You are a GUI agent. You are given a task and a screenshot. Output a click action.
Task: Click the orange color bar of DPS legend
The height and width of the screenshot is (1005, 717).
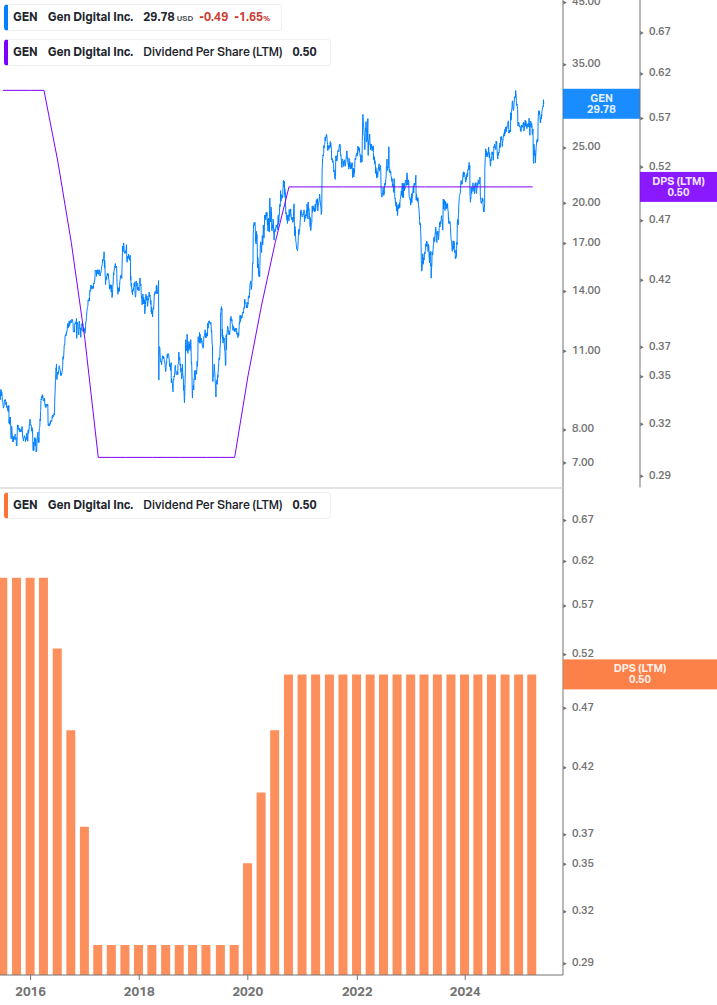[x=6, y=505]
